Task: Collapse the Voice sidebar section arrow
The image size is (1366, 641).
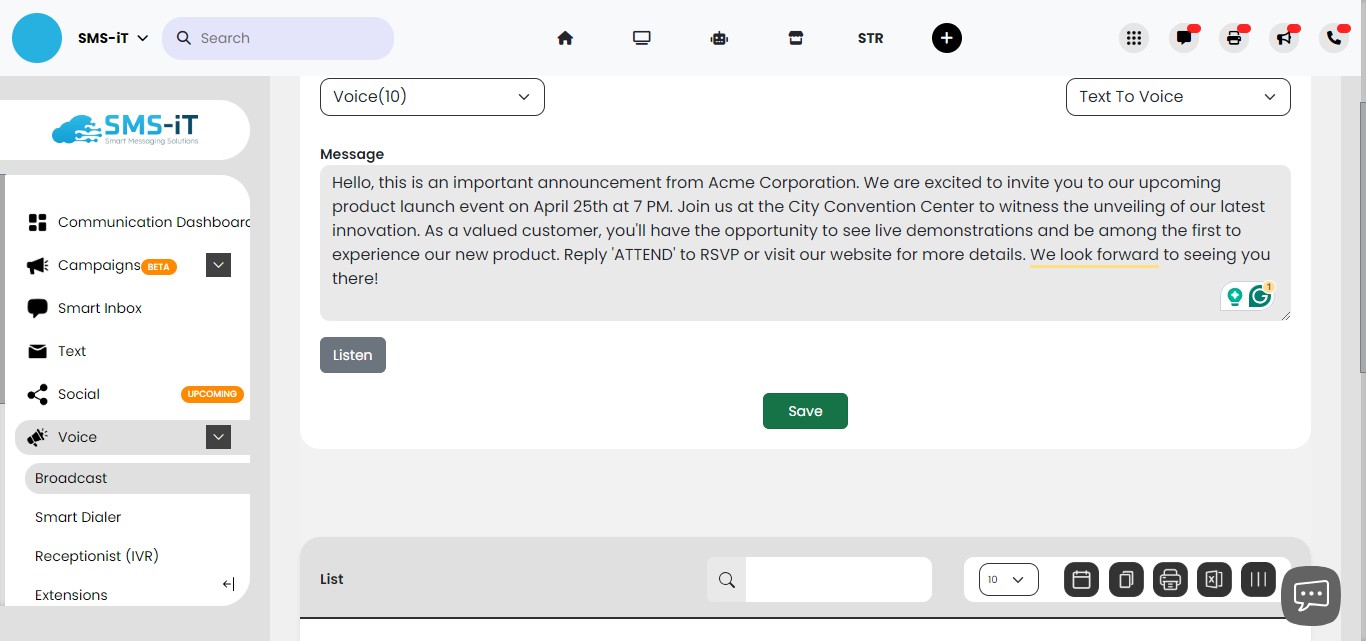Action: 218,437
